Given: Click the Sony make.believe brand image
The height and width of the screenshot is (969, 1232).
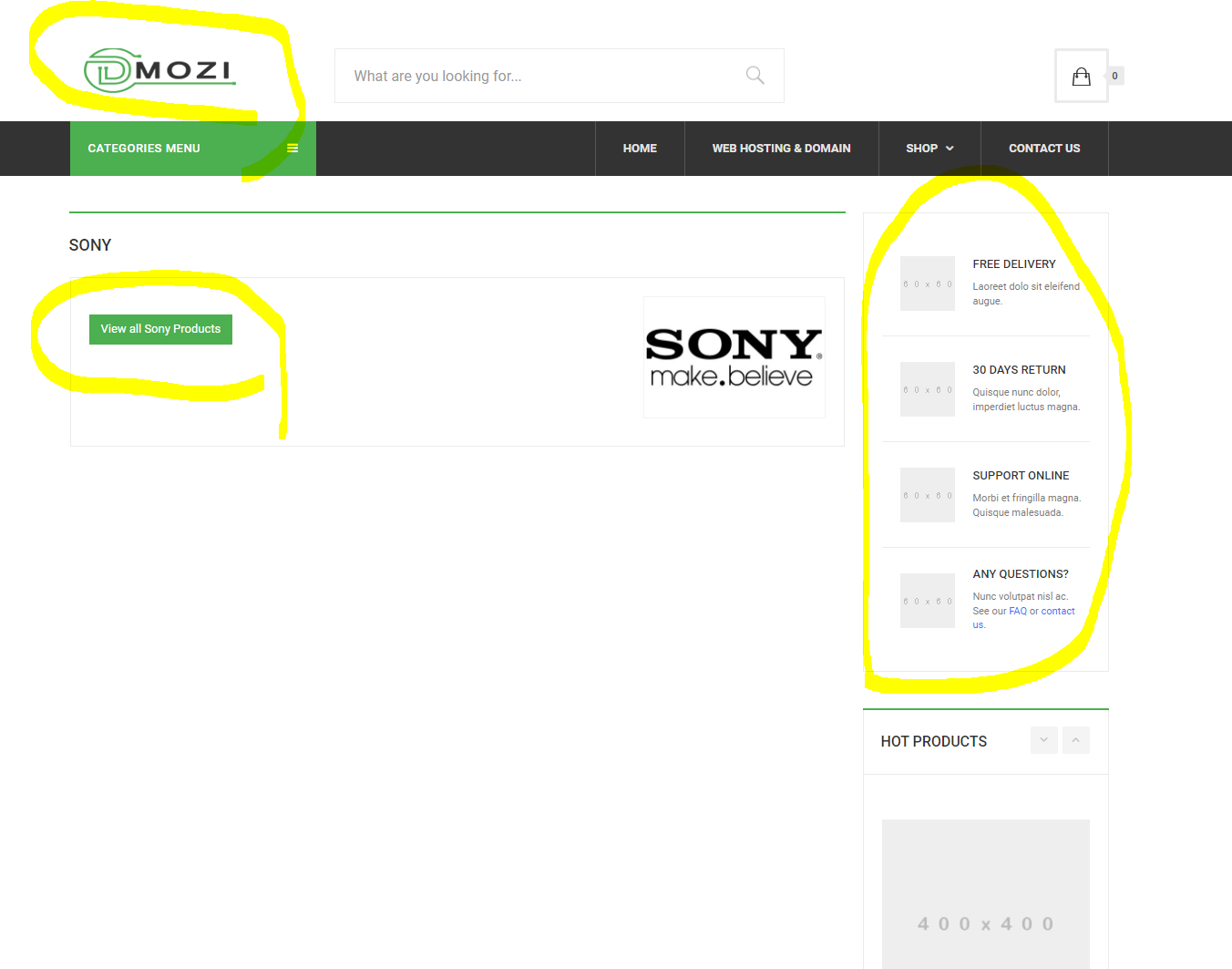Looking at the screenshot, I should click(734, 357).
